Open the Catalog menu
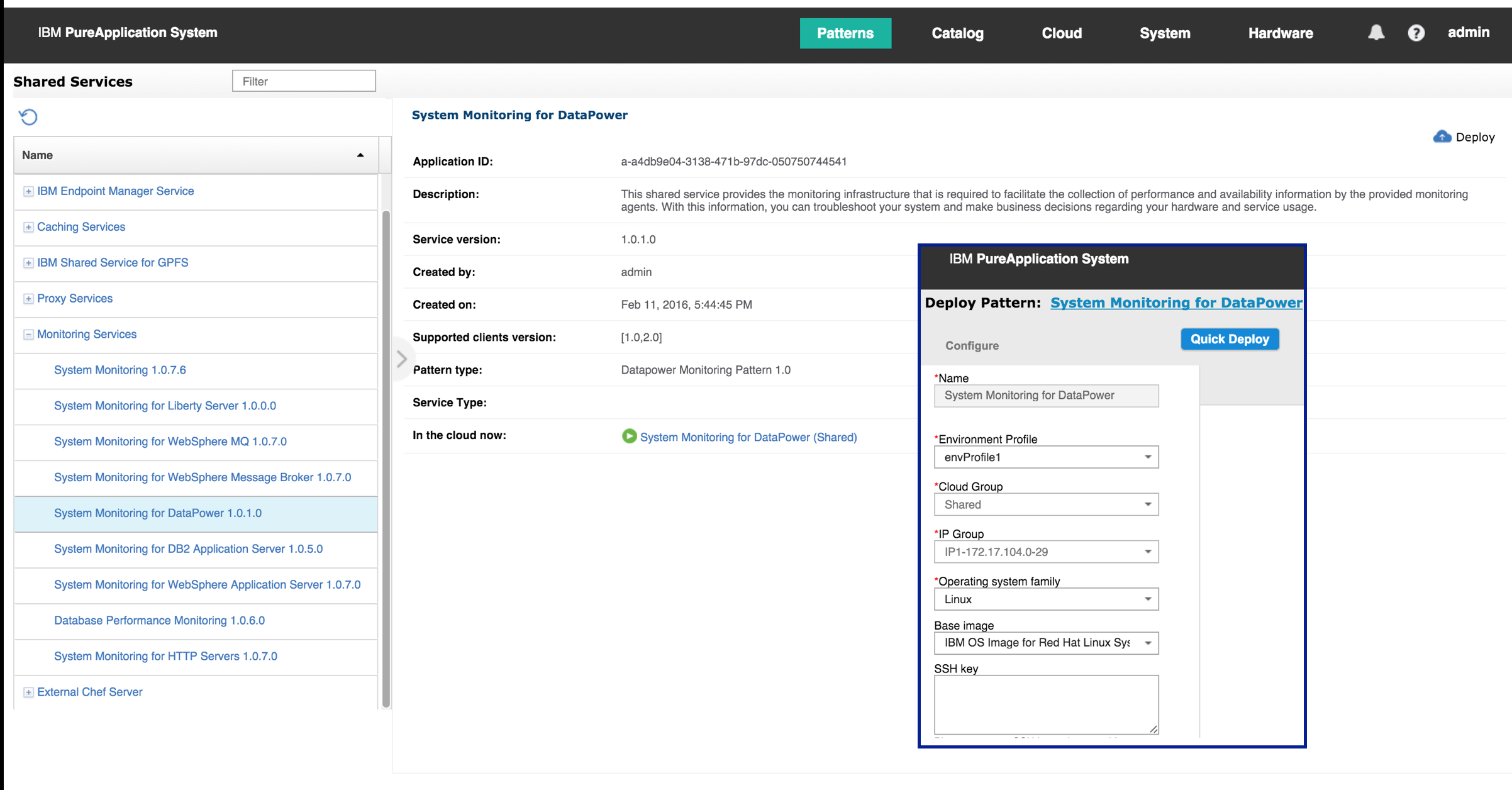The height and width of the screenshot is (790, 1512). (x=957, y=33)
